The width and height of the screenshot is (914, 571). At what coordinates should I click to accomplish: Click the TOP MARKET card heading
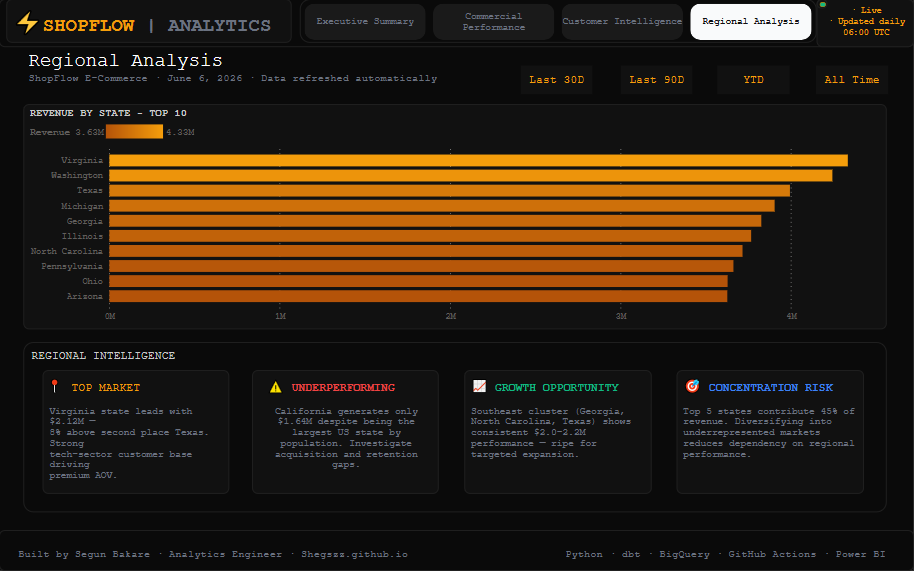coord(106,387)
